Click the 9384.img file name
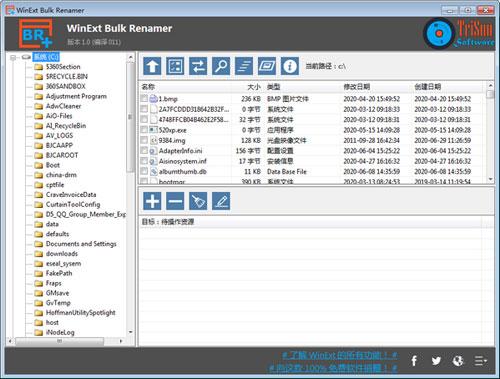 172,140
